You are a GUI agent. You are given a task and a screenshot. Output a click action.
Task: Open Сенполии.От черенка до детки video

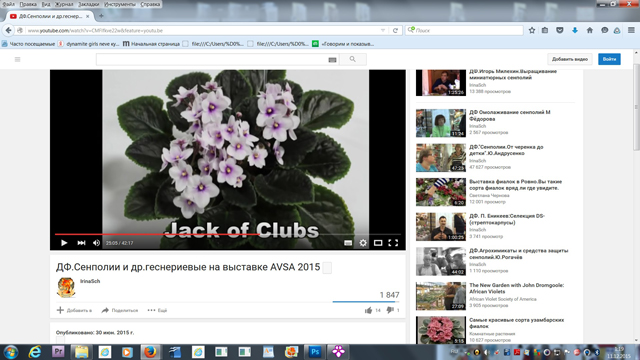coord(506,150)
